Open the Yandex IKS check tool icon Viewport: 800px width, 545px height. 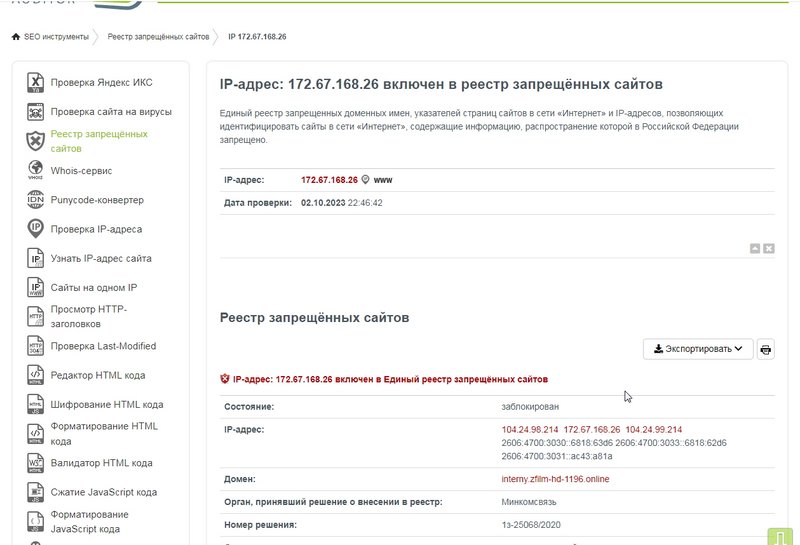pos(35,83)
